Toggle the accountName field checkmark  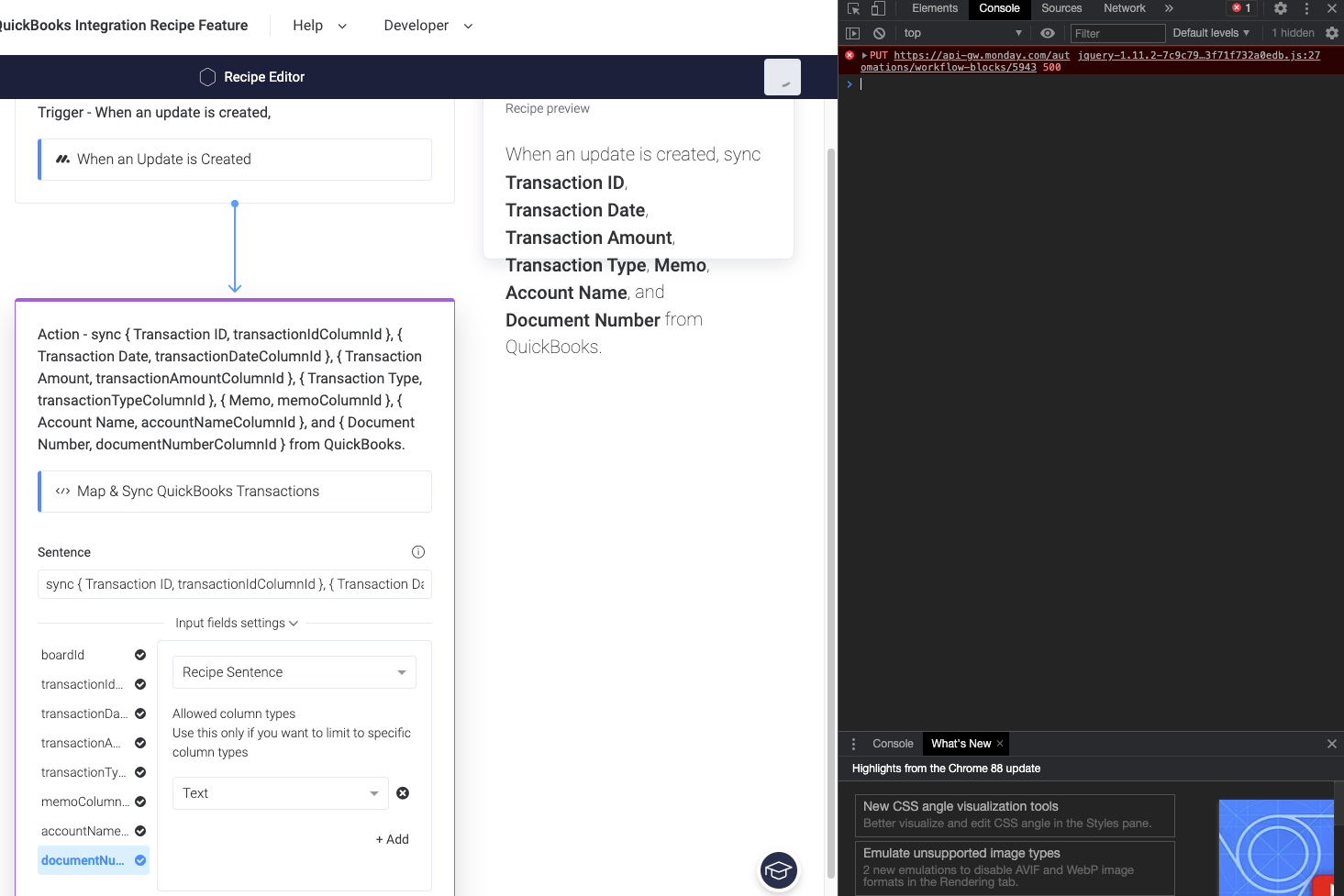(140, 831)
